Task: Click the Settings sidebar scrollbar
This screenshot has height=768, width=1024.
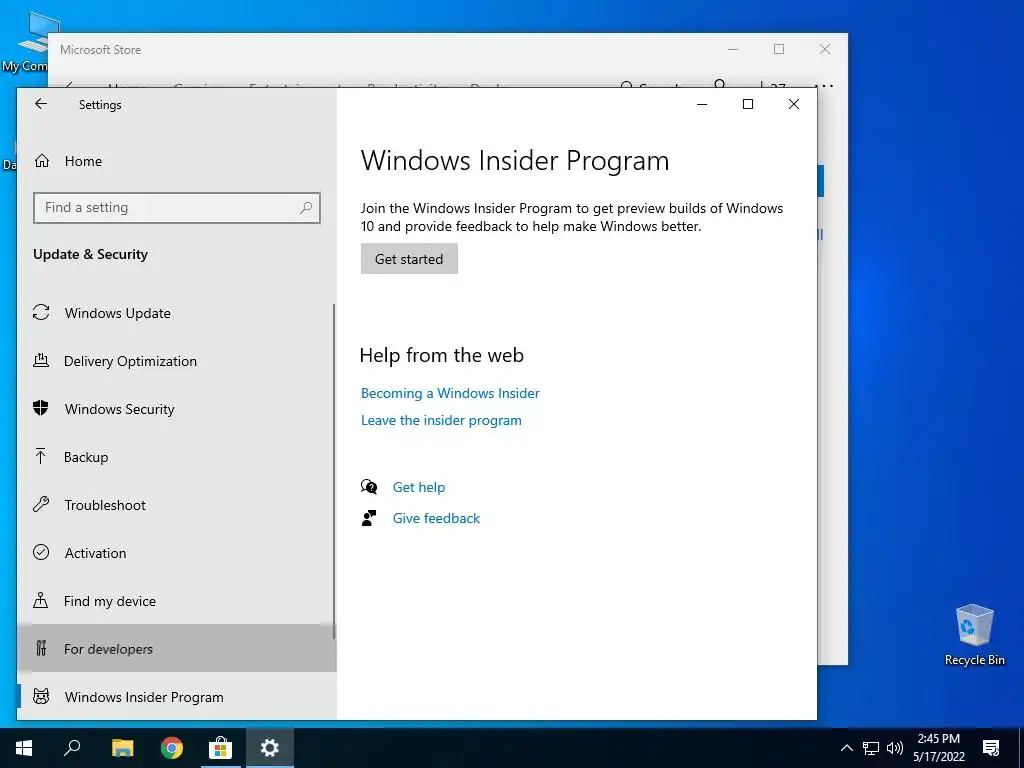Action: (334, 471)
